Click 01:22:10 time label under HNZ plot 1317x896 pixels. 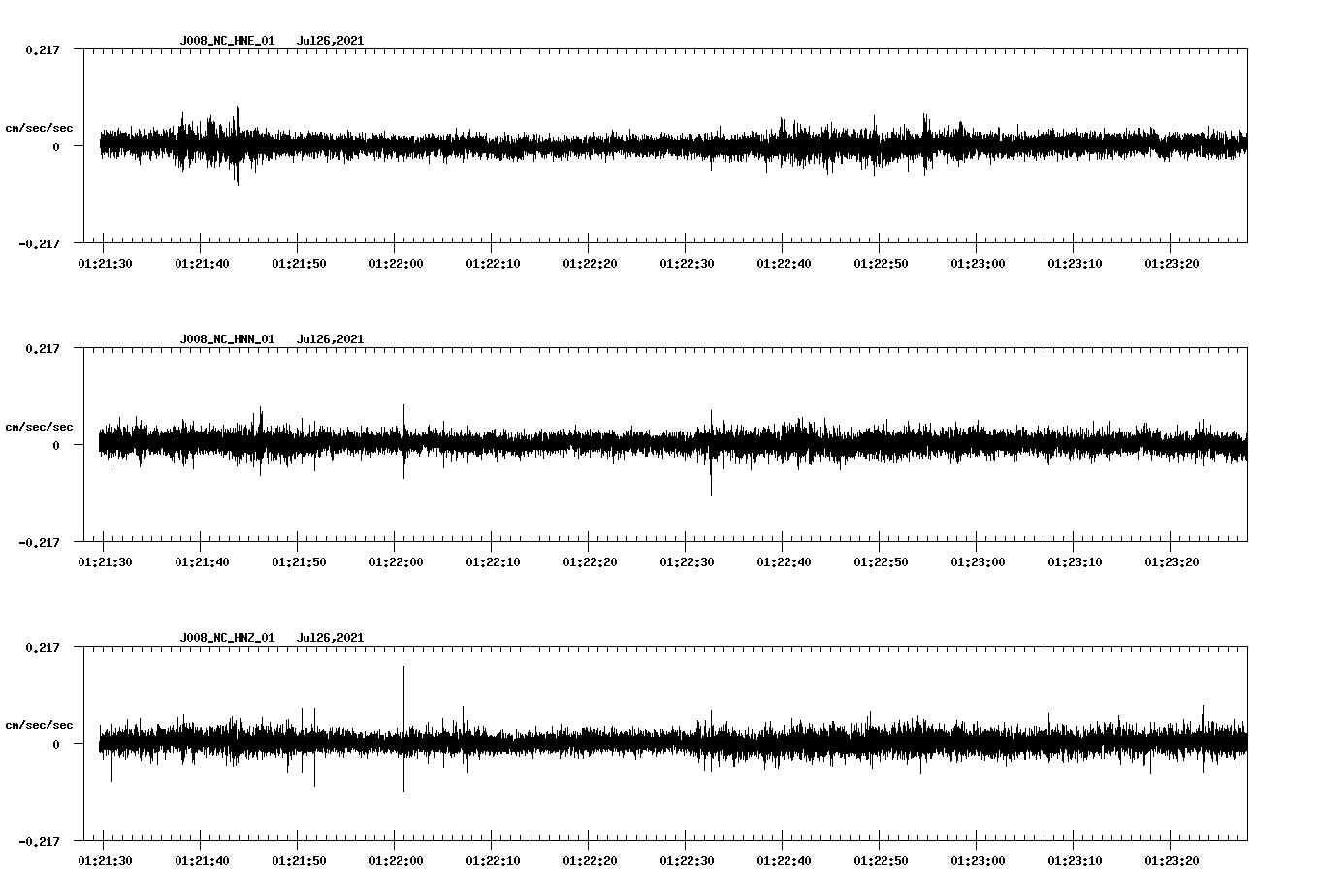click(x=492, y=860)
